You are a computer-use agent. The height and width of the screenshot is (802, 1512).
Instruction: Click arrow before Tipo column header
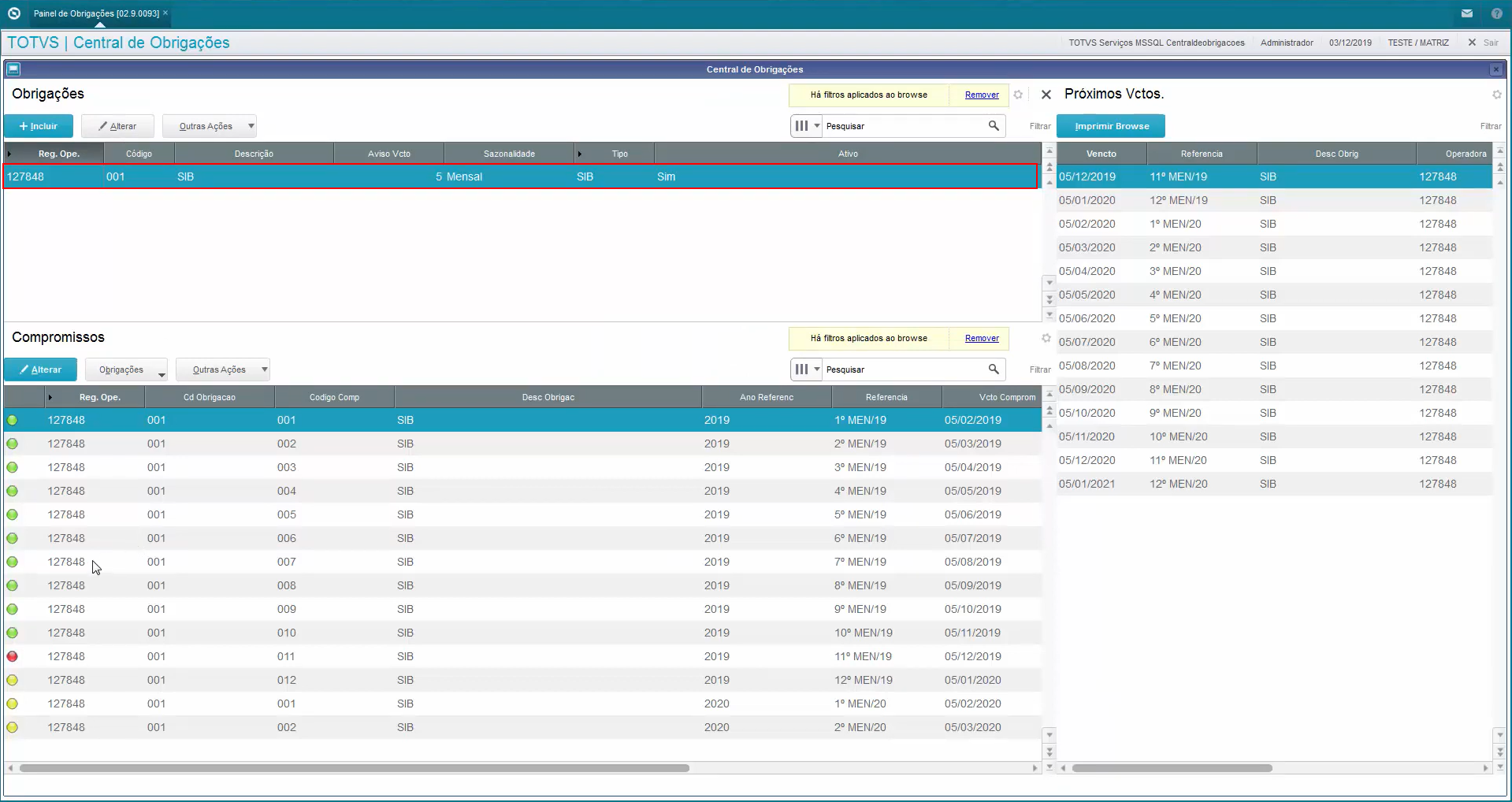tap(580, 154)
